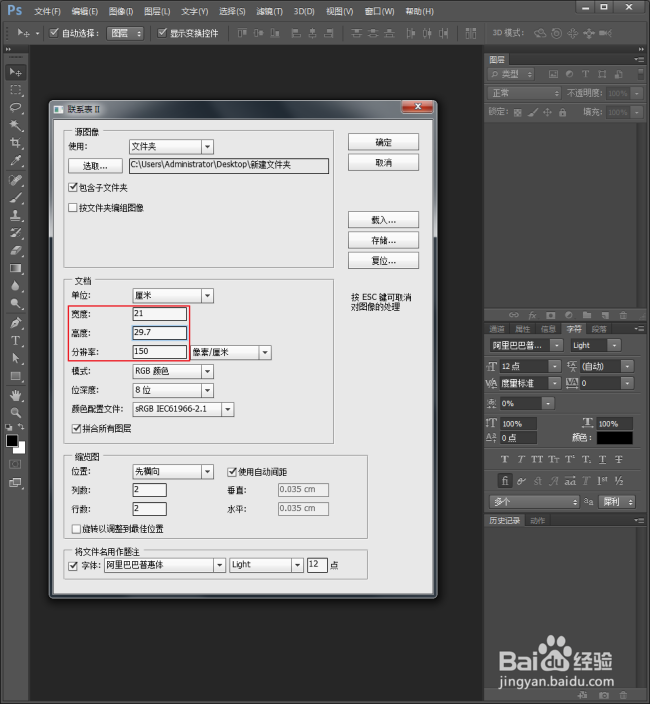Screen dimensions: 650x704
Task: Open the 图像(I) menu
Action: tap(121, 11)
